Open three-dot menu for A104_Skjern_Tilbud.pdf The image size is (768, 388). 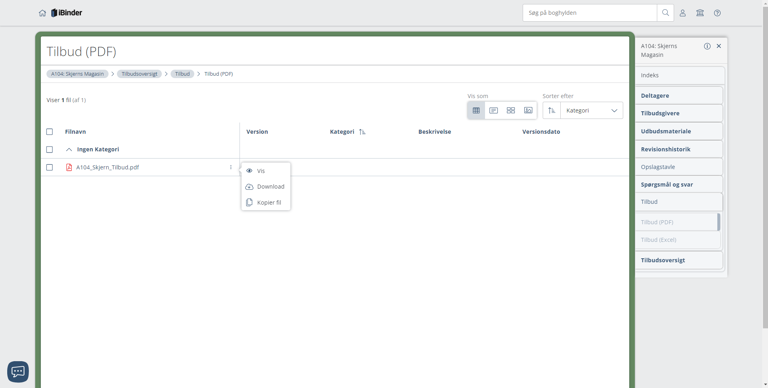coord(231,167)
